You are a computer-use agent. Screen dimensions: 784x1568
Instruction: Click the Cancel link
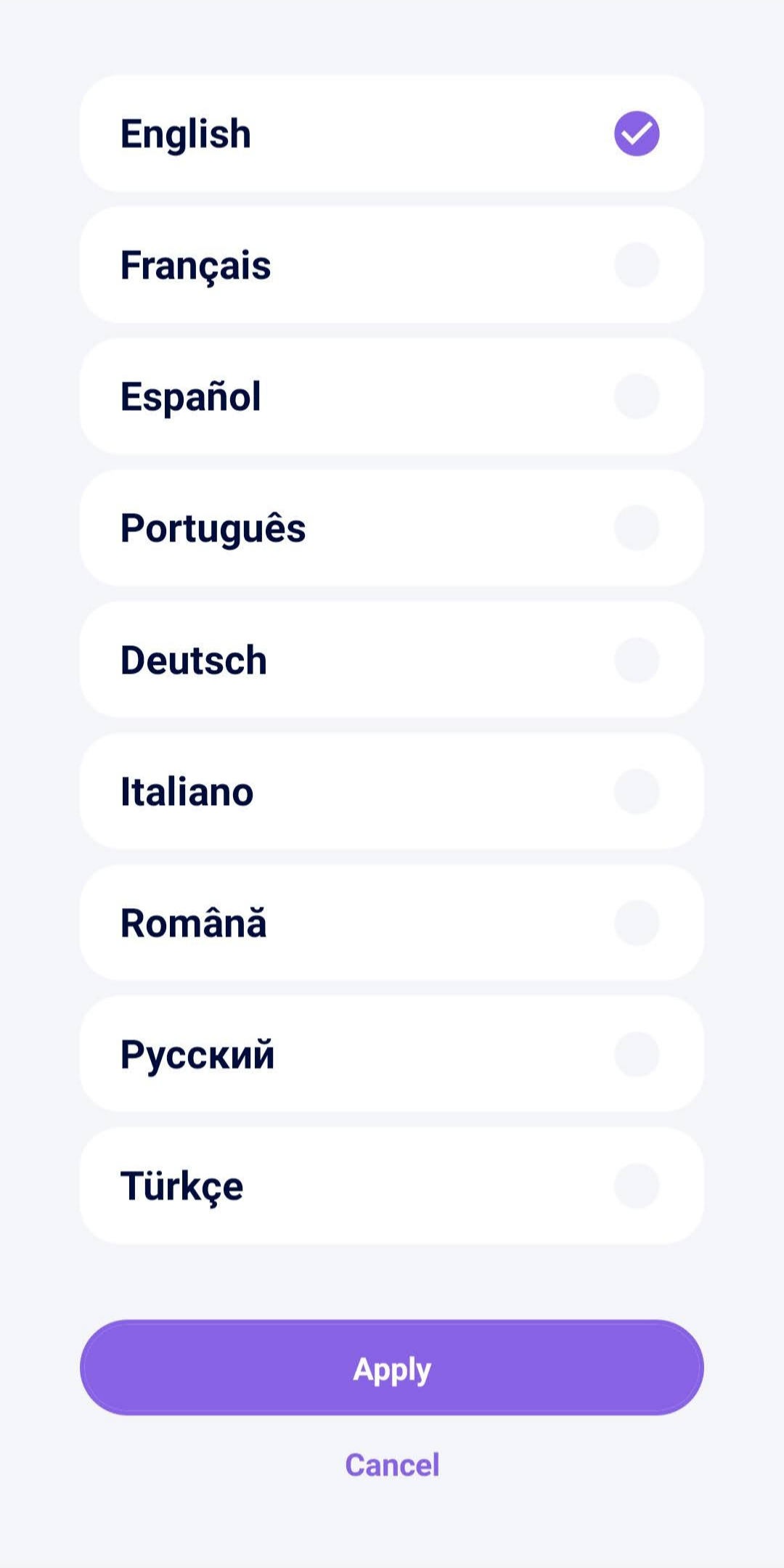click(x=392, y=1465)
